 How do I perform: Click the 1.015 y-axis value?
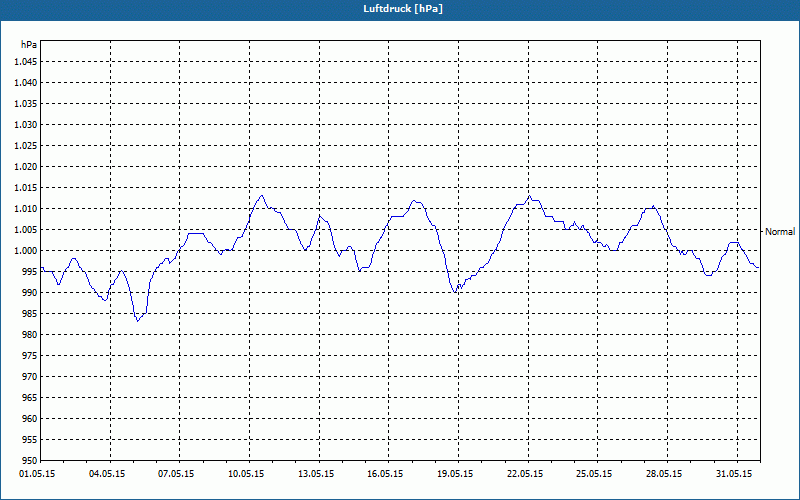(x=25, y=188)
